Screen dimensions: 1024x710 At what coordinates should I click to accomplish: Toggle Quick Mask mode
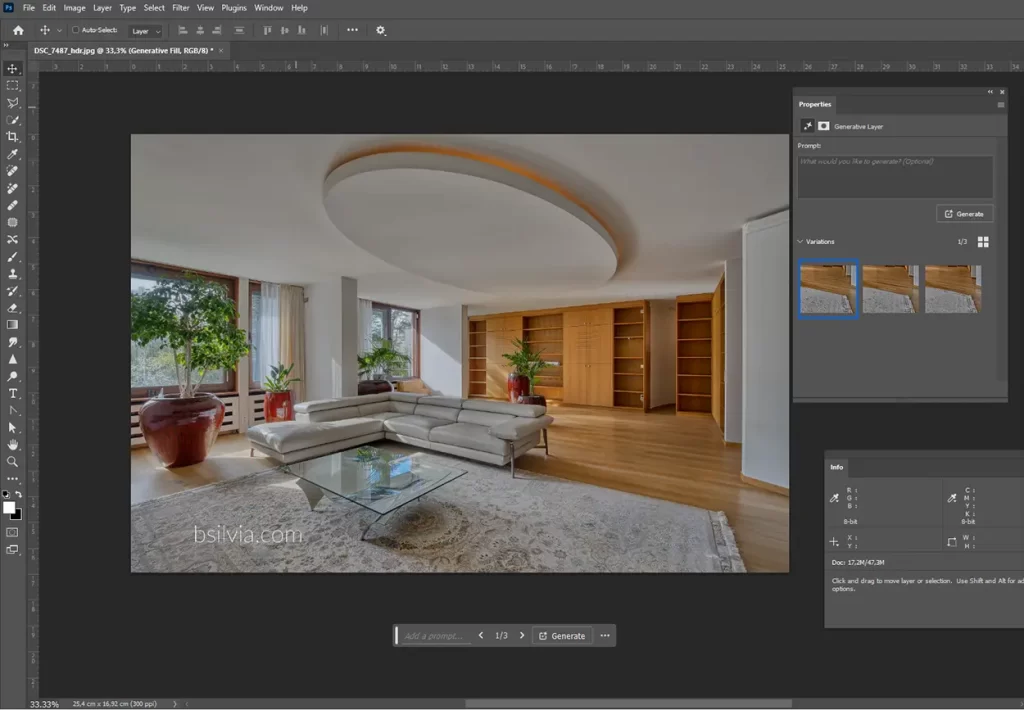[x=12, y=532]
